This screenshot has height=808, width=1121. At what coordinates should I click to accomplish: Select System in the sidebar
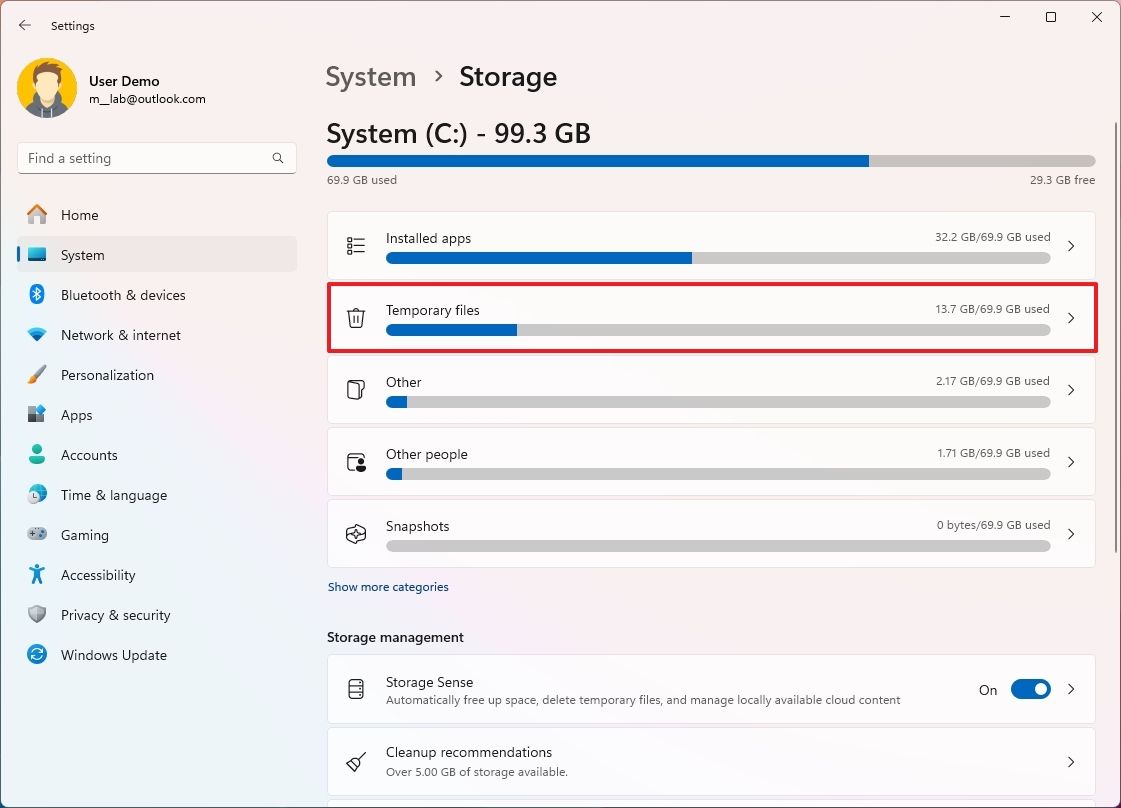point(83,255)
